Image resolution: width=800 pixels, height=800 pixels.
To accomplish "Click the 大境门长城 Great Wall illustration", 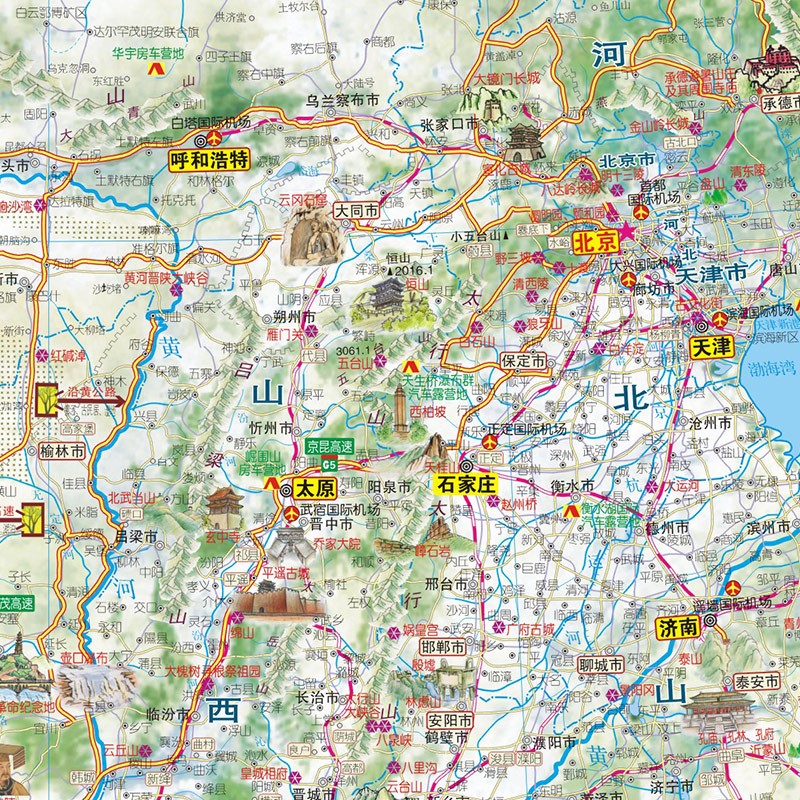I will click(486, 102).
